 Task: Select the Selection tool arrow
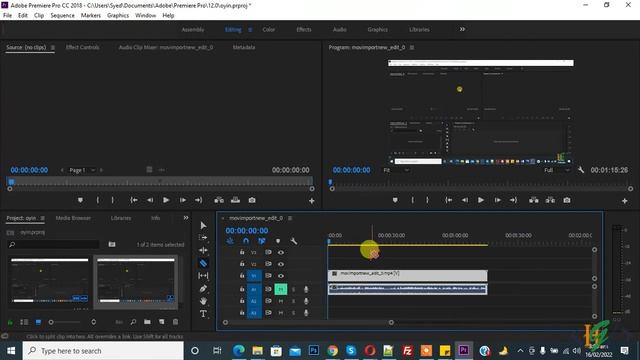click(x=203, y=225)
